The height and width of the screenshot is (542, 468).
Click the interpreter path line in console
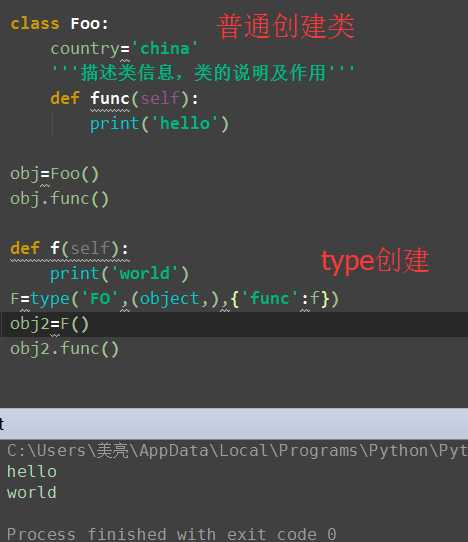click(237, 450)
